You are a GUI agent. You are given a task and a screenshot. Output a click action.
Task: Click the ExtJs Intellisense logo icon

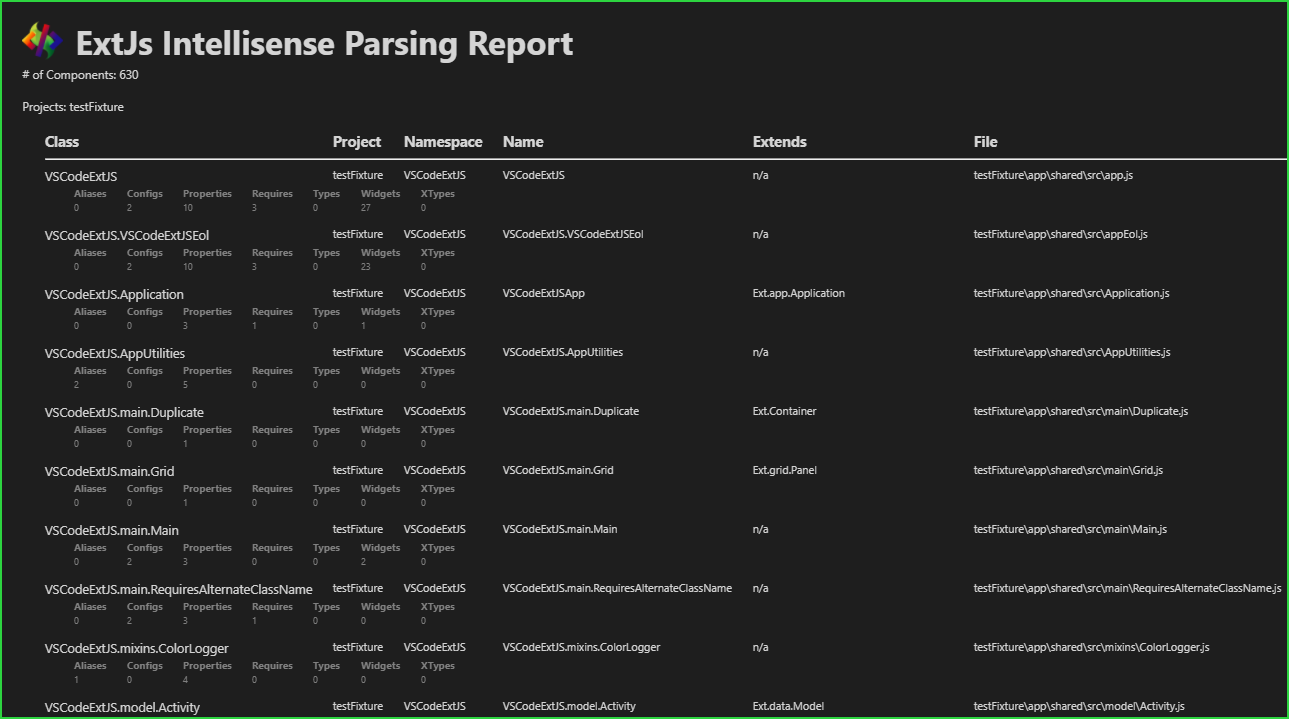tap(42, 41)
